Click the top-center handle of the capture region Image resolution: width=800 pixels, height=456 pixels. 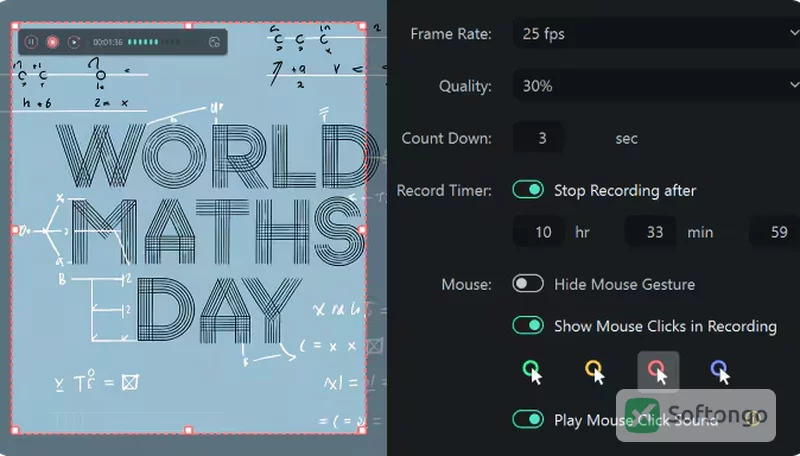[x=188, y=24]
